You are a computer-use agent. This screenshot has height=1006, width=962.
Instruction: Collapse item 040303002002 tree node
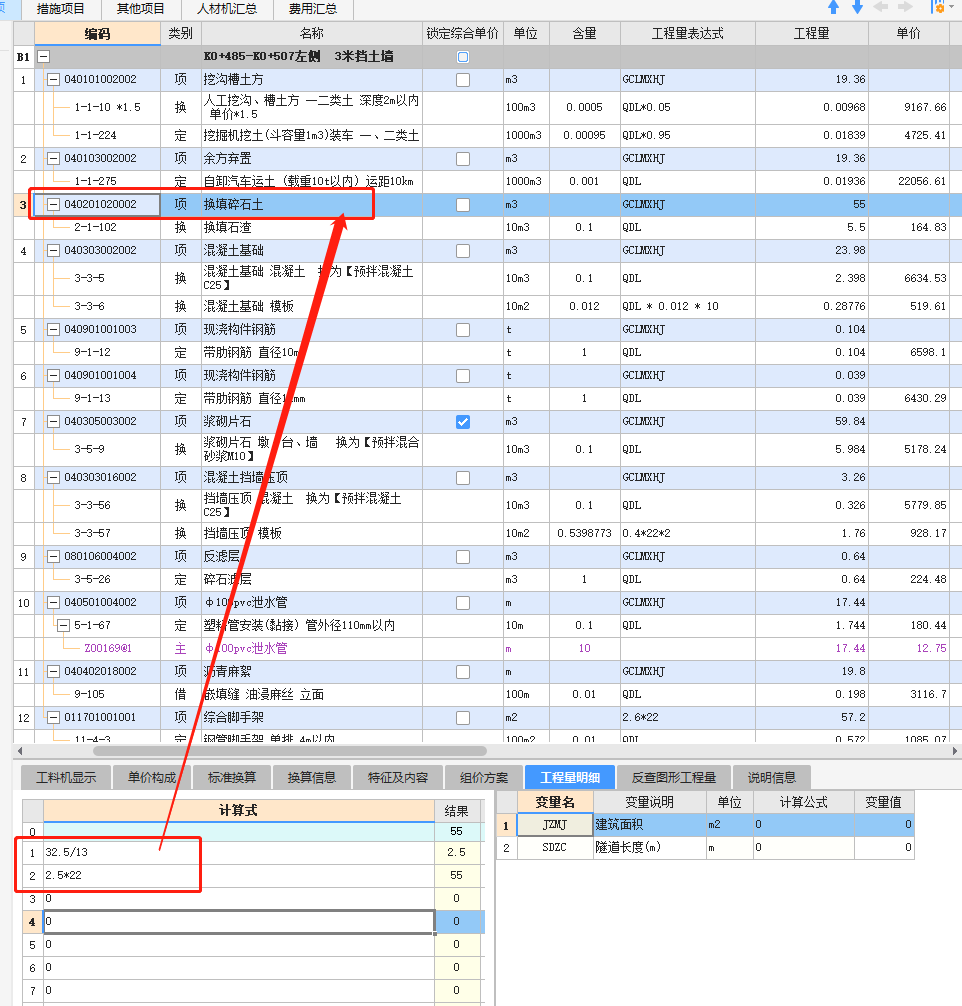(x=54, y=251)
